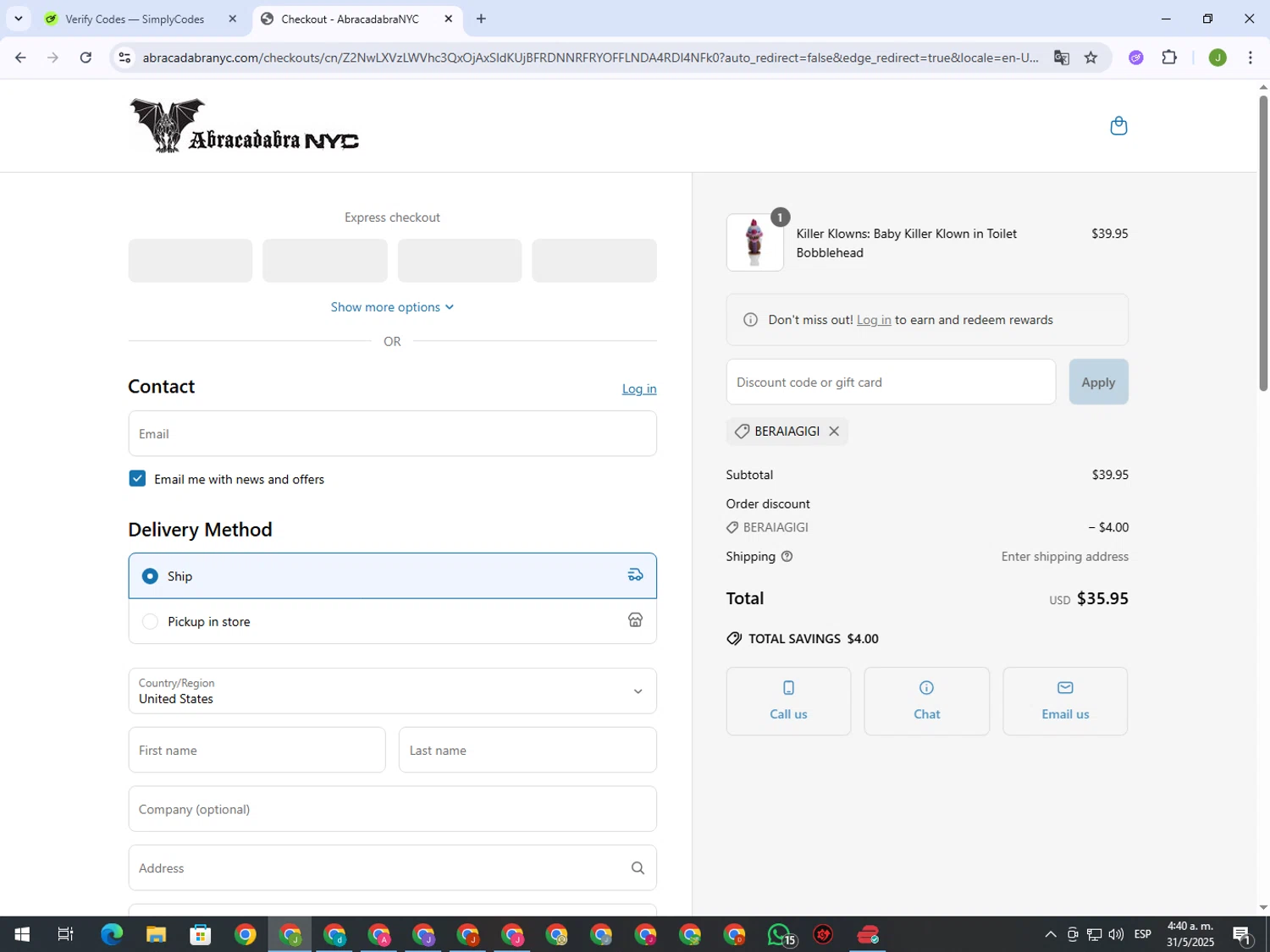The width and height of the screenshot is (1270, 952).
Task: Select Pickup in store option
Action: pyautogui.click(x=392, y=621)
